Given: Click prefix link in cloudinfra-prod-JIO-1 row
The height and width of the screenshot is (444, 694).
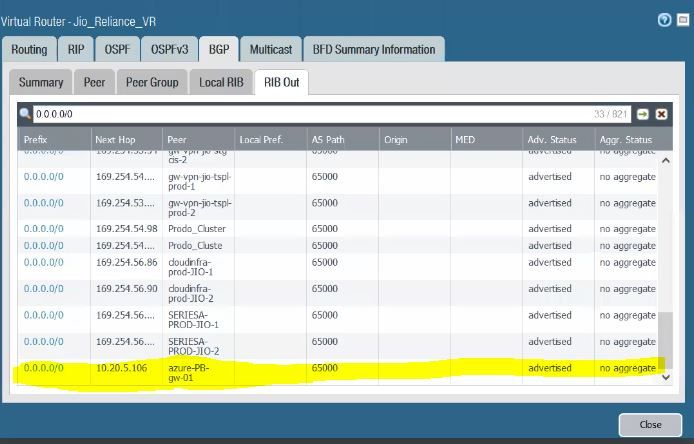Looking at the screenshot, I should click(43, 262).
